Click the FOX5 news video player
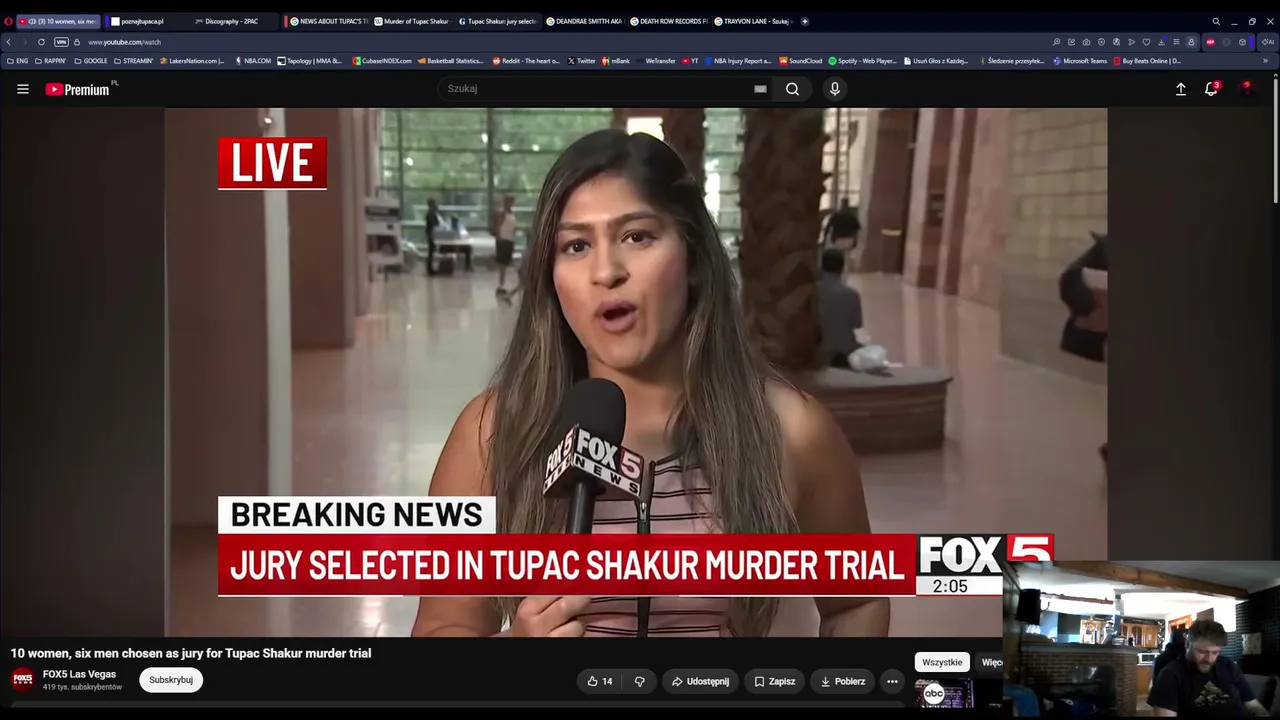The image size is (1280, 720). (636, 372)
